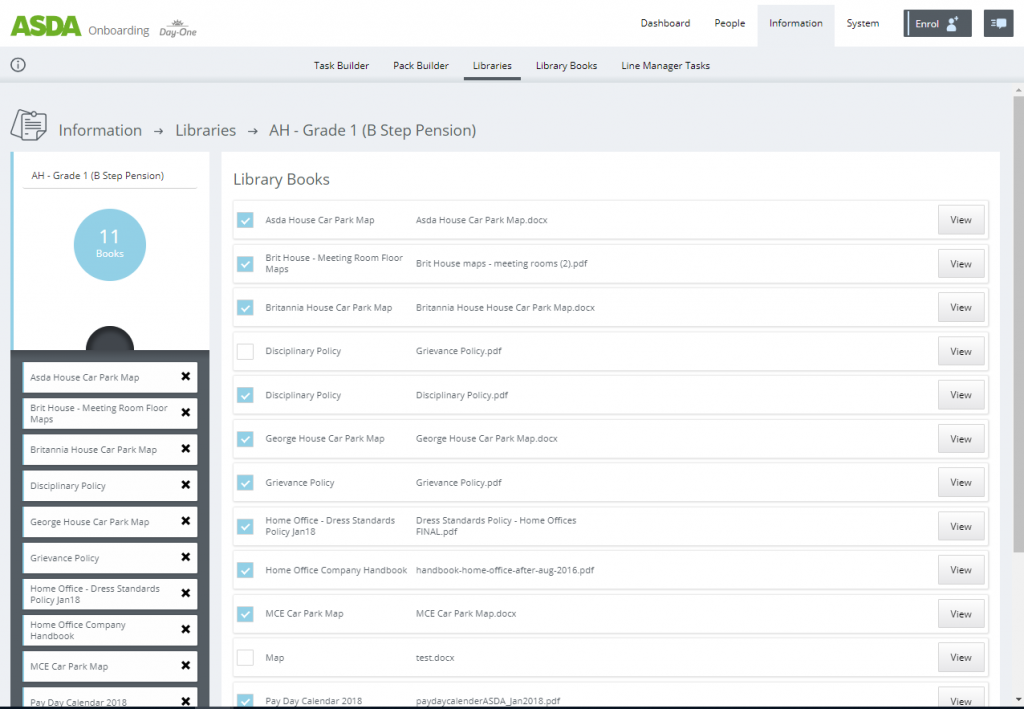The height and width of the screenshot is (709, 1024).
Task: Uncheck Home Office Company Handbook
Action: coord(245,570)
